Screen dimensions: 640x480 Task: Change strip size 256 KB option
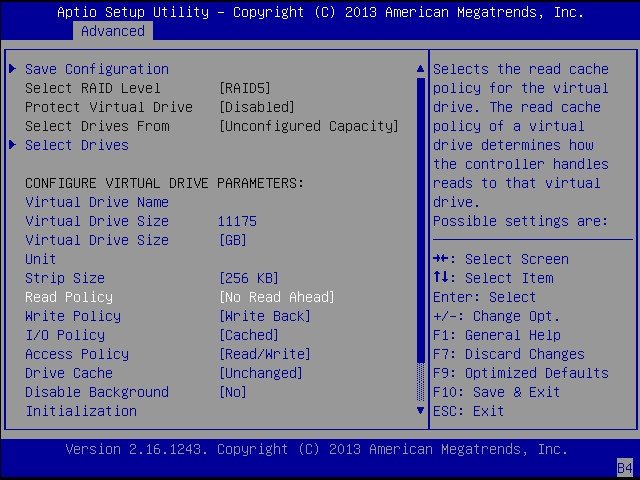click(249, 278)
